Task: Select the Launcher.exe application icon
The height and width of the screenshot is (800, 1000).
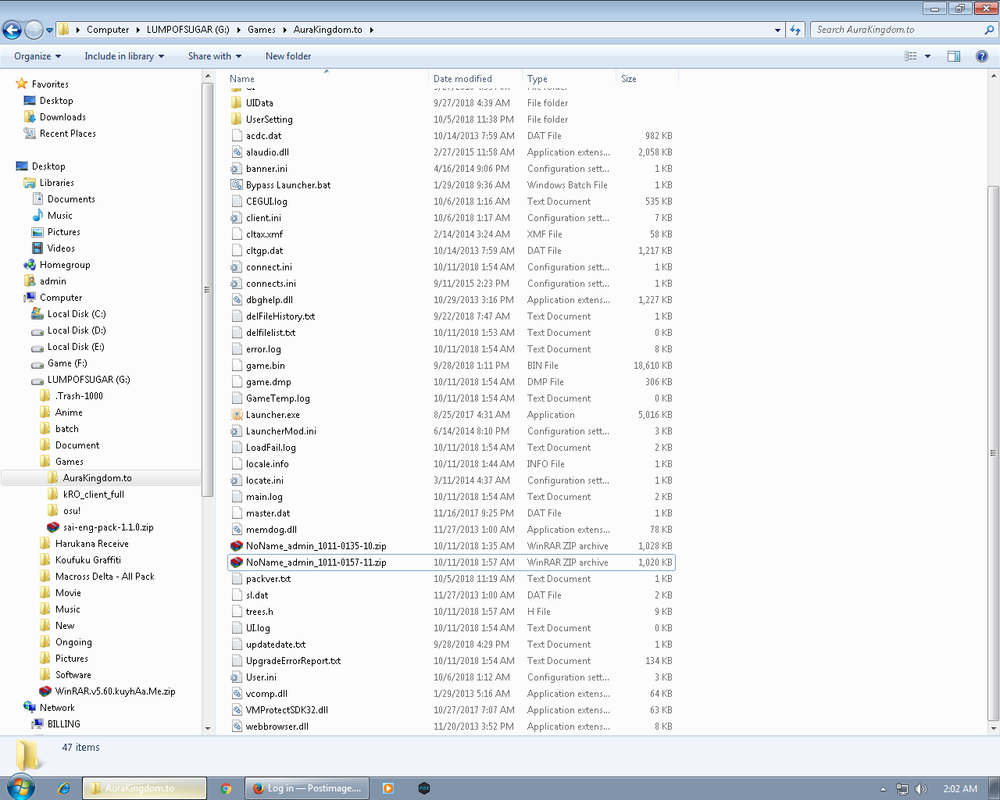Action: (236, 415)
